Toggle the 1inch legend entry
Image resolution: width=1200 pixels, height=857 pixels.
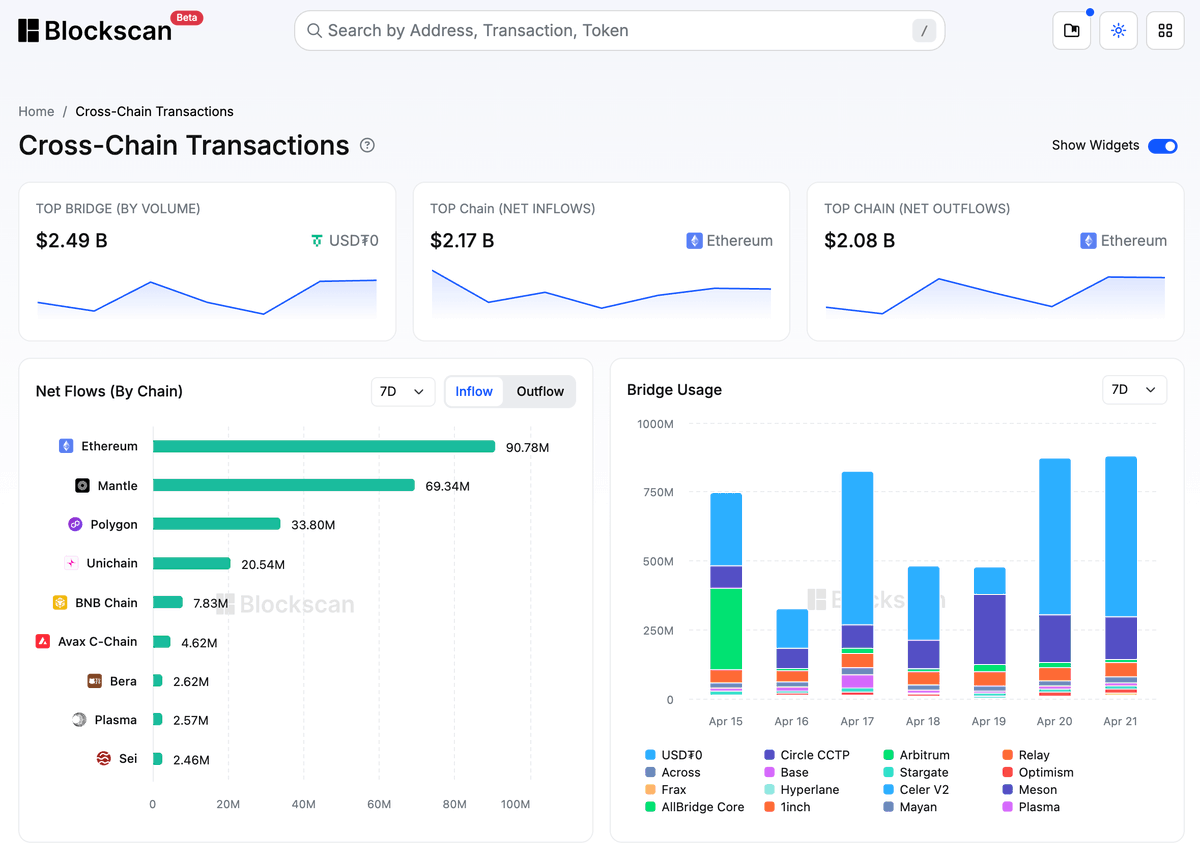coord(787,806)
